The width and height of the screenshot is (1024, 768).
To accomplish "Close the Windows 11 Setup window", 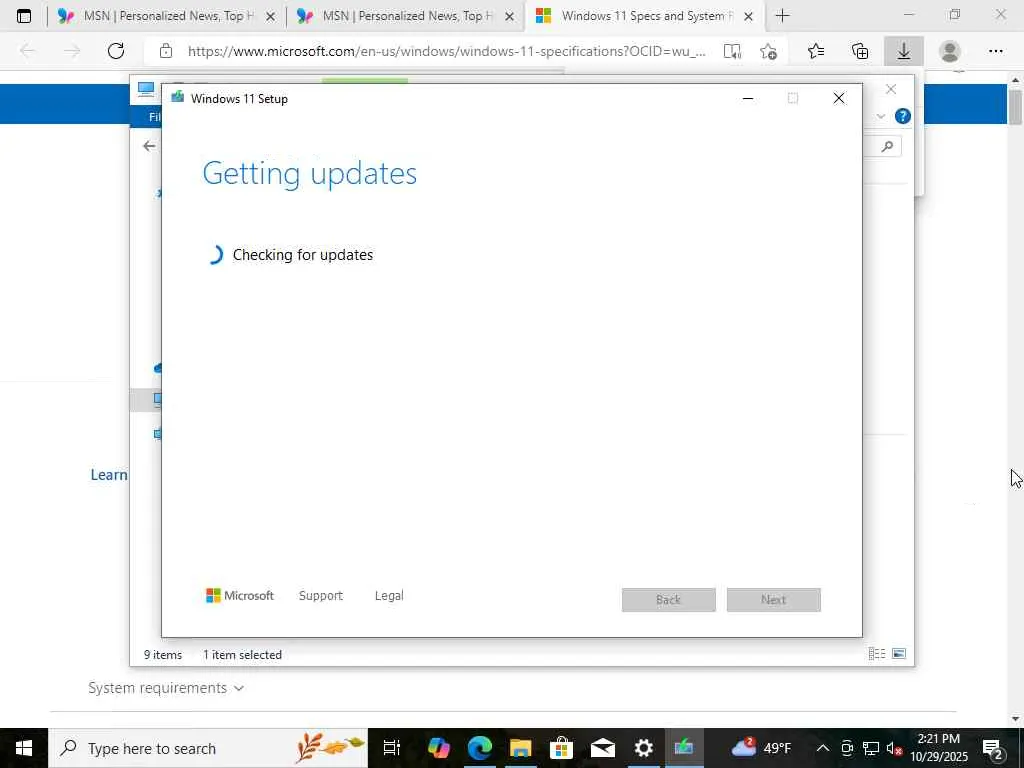I will pos(839,99).
